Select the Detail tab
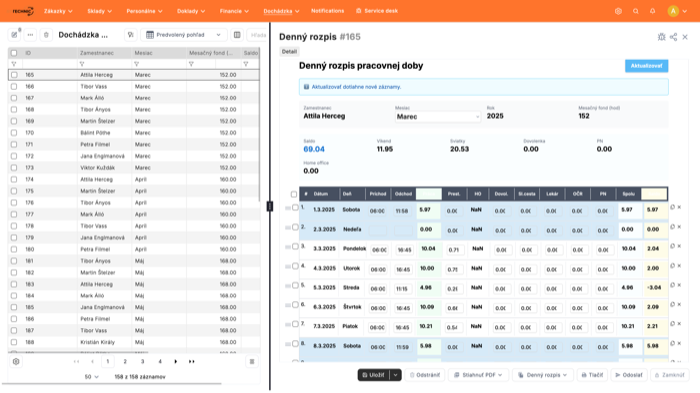 289,52
